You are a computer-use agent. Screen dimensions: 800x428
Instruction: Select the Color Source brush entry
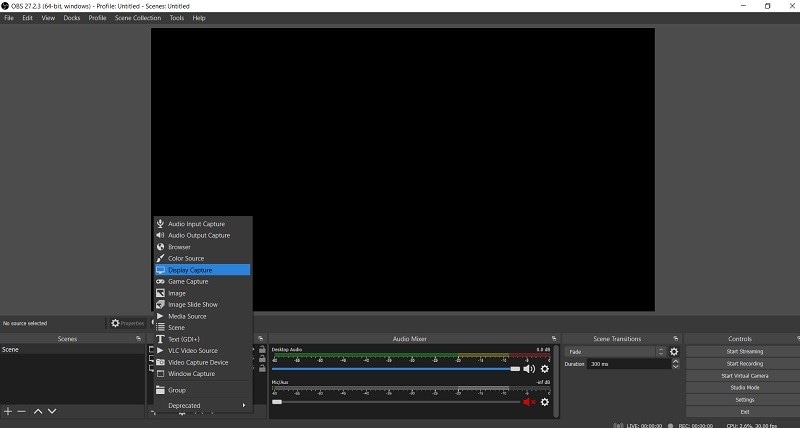pos(203,258)
